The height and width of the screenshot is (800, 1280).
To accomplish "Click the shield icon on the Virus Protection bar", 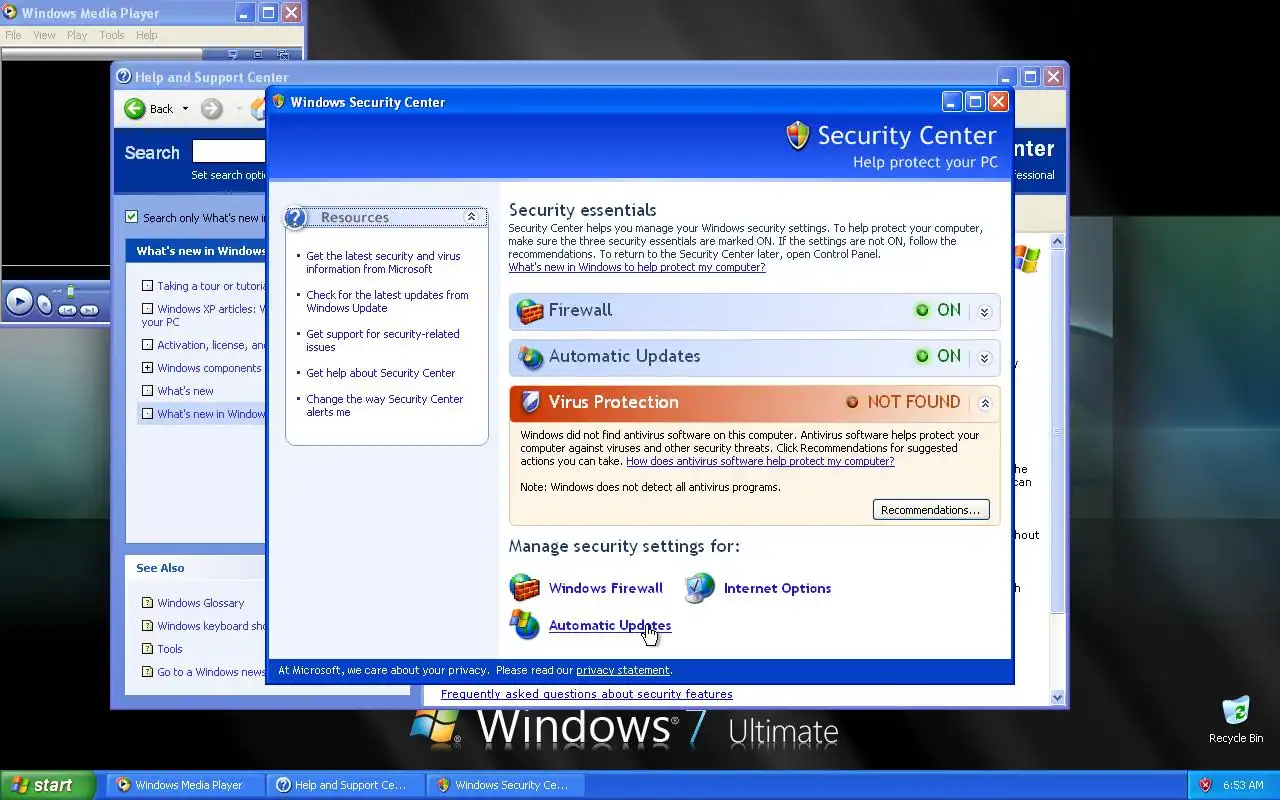I will (x=531, y=402).
